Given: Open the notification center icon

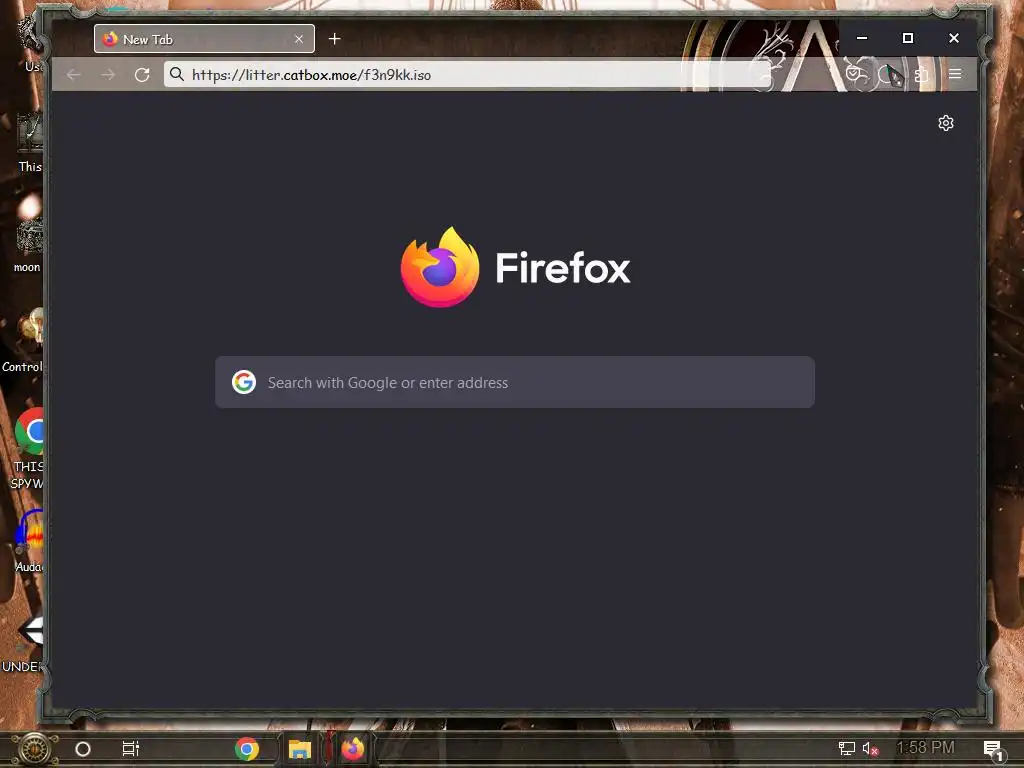Looking at the screenshot, I should point(993,750).
